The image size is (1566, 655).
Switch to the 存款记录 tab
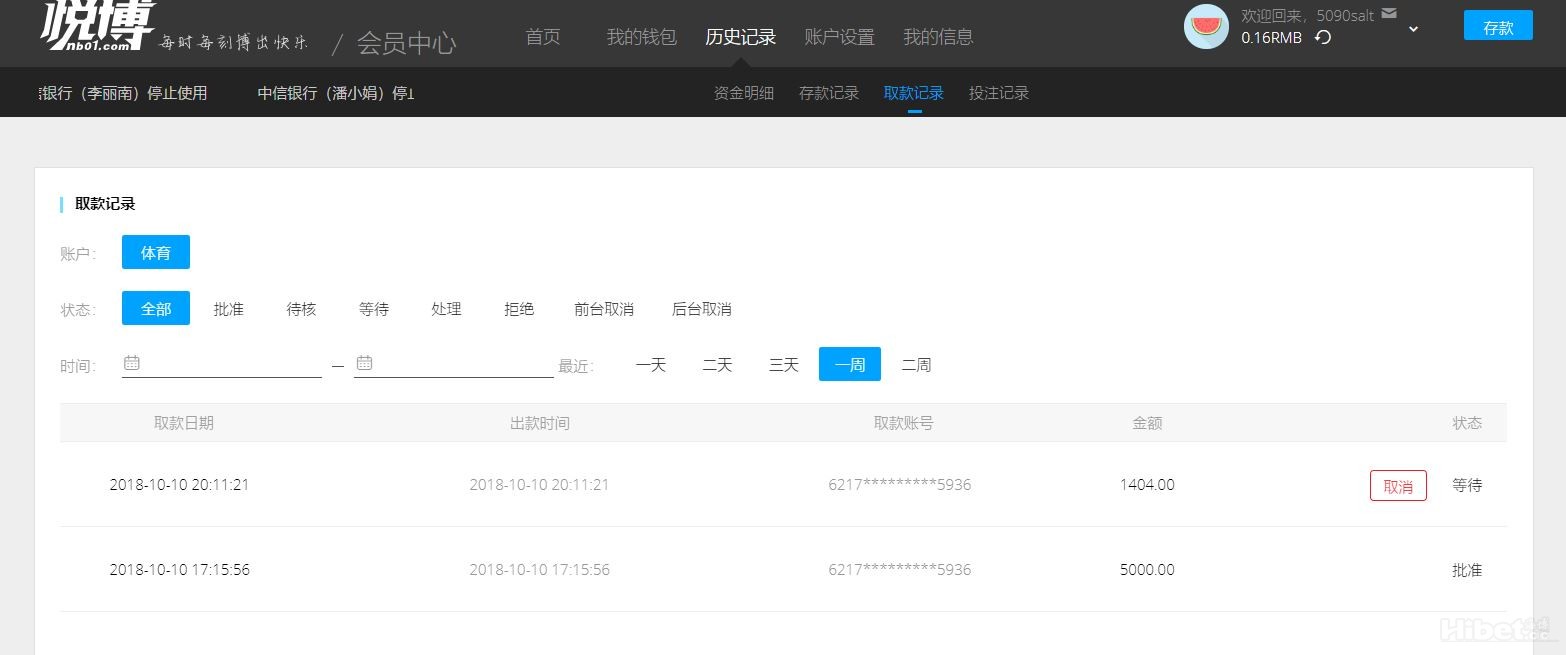click(828, 93)
